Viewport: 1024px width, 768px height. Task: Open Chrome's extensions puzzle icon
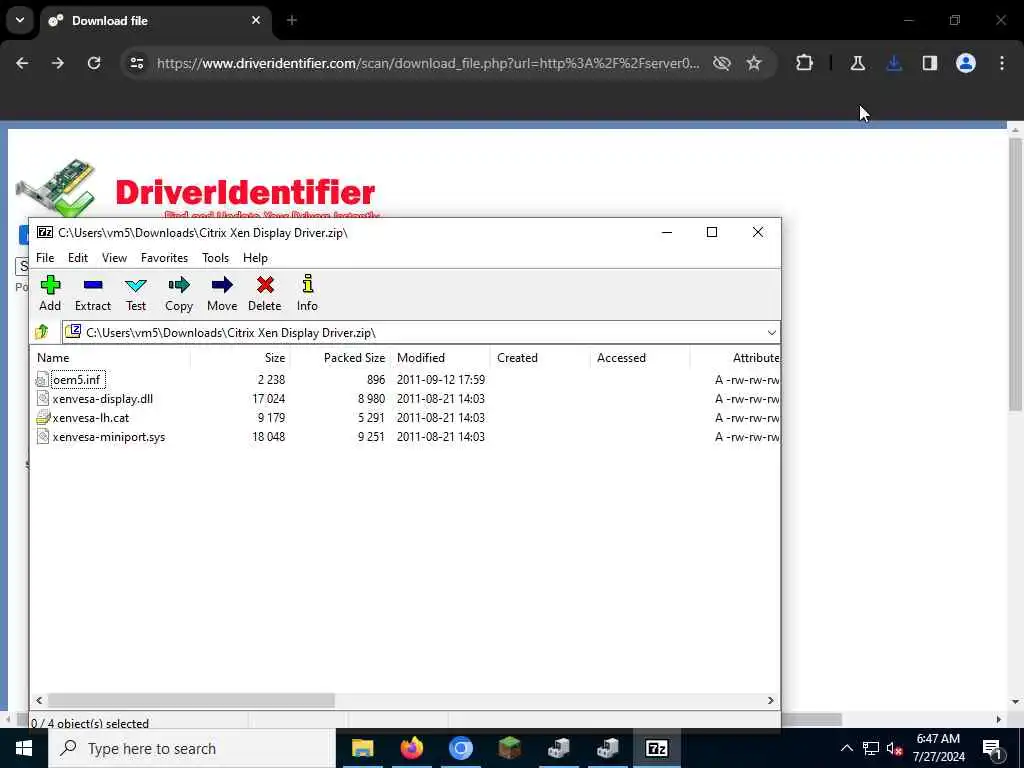805,63
